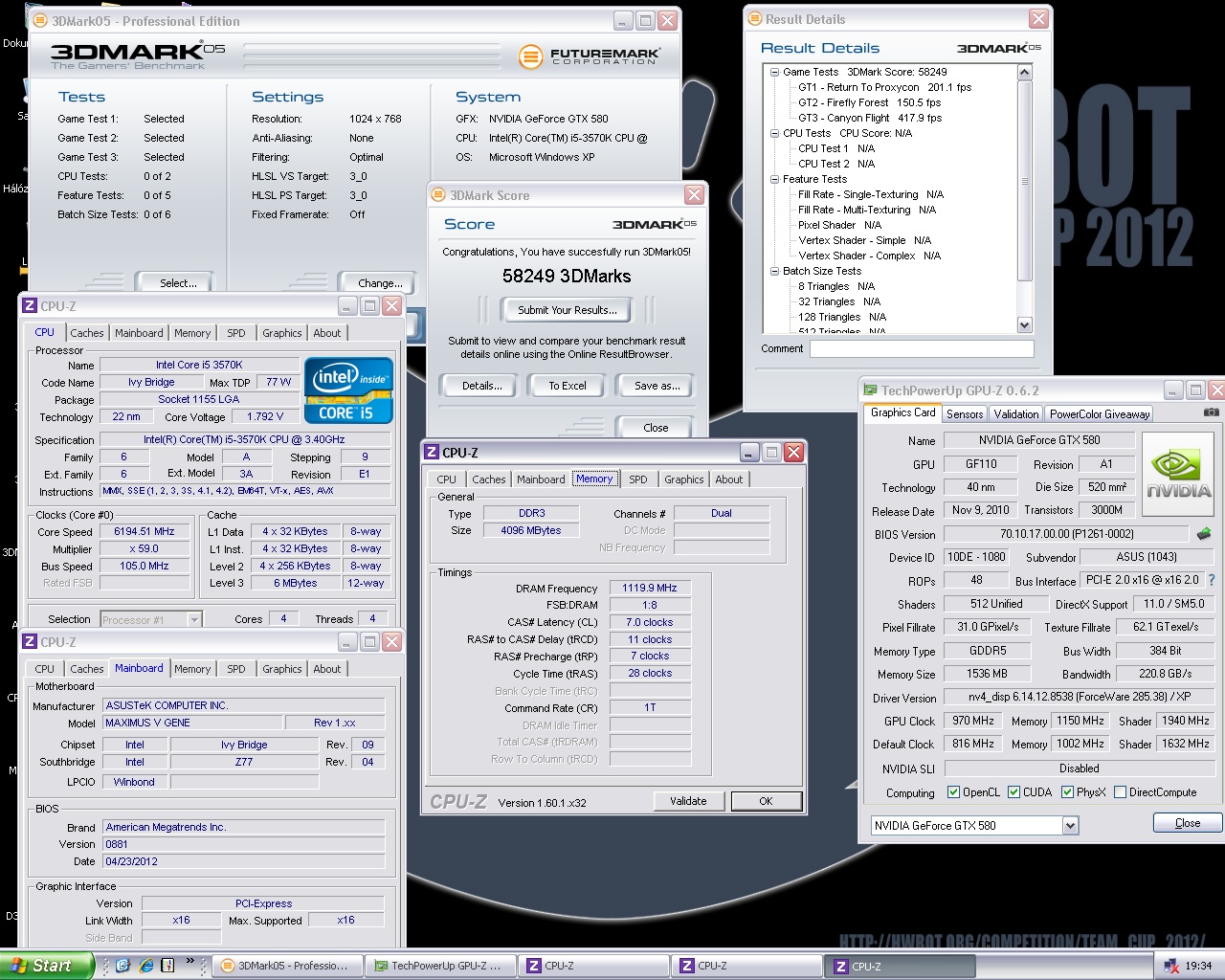Click the 3DMark Score dialog title icon
Image resolution: width=1225 pixels, height=980 pixels.
[x=438, y=195]
